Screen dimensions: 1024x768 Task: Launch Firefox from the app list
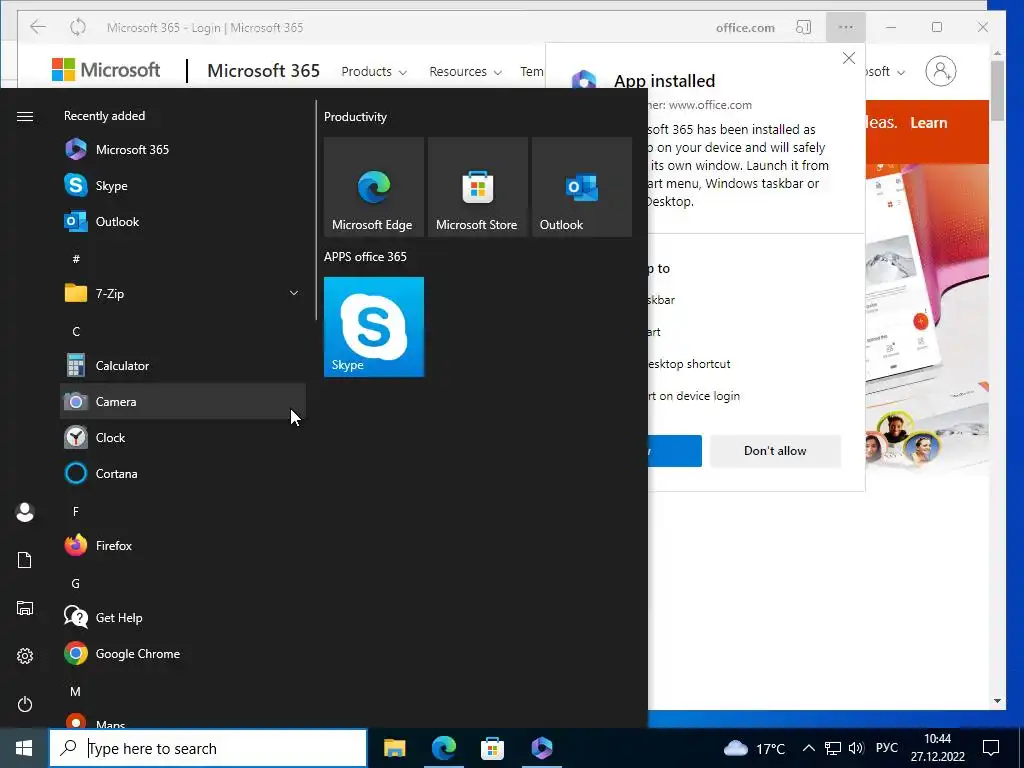pyautogui.click(x=183, y=545)
